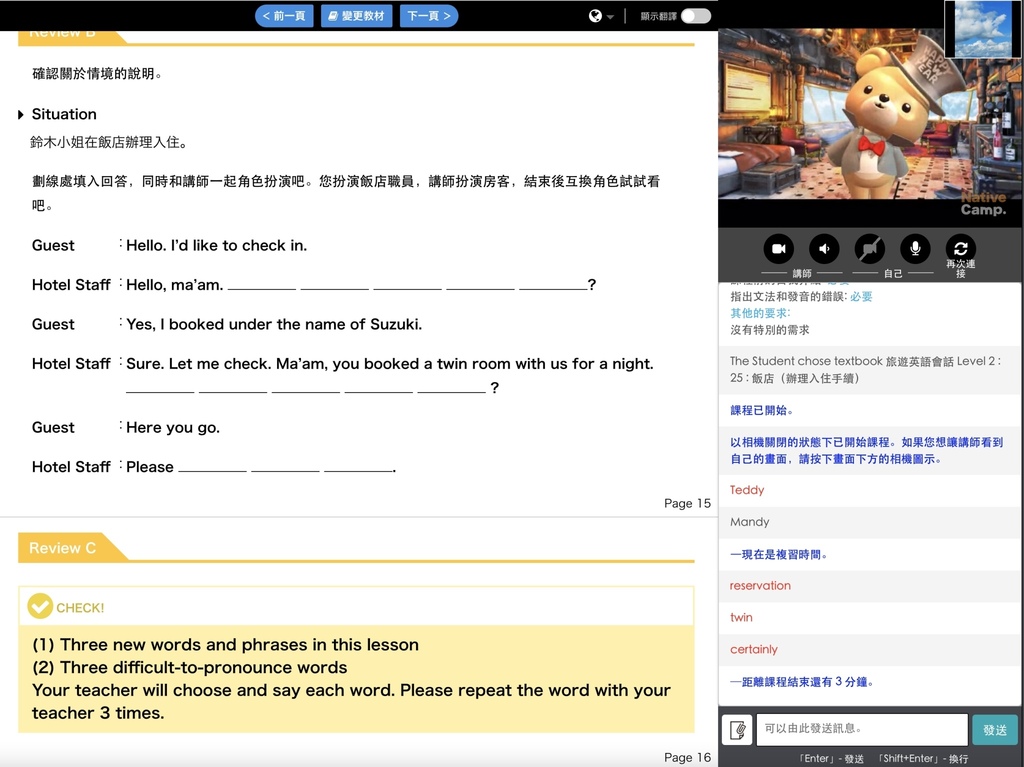Screen dimensions: 1024x767
Task: Select the chat message 'reservation'
Action: point(760,585)
